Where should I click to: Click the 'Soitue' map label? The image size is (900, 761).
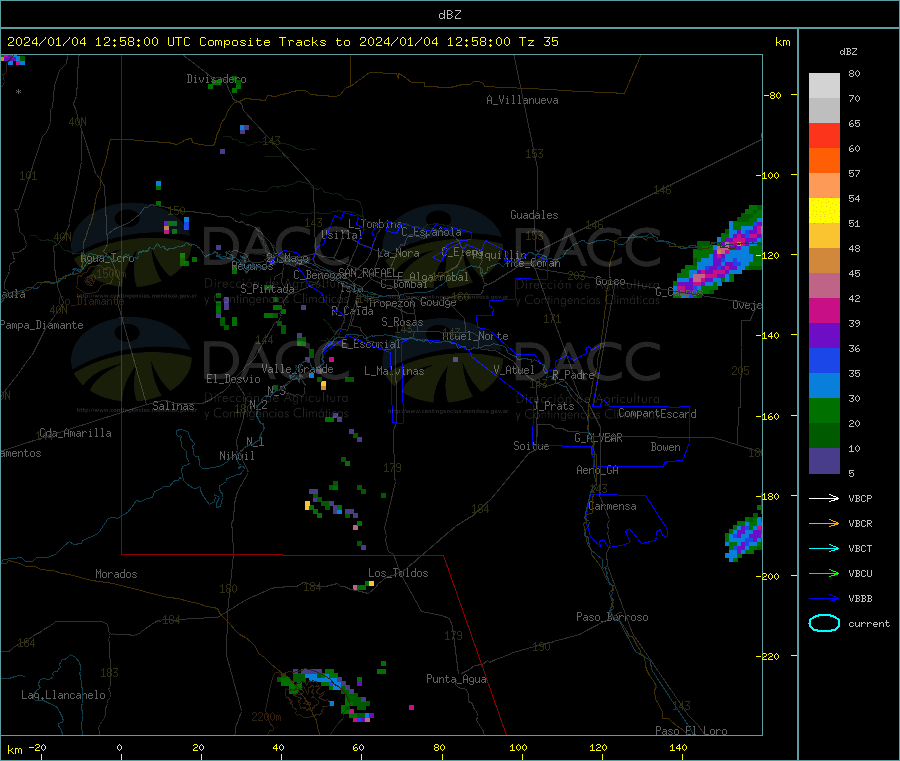(x=531, y=446)
